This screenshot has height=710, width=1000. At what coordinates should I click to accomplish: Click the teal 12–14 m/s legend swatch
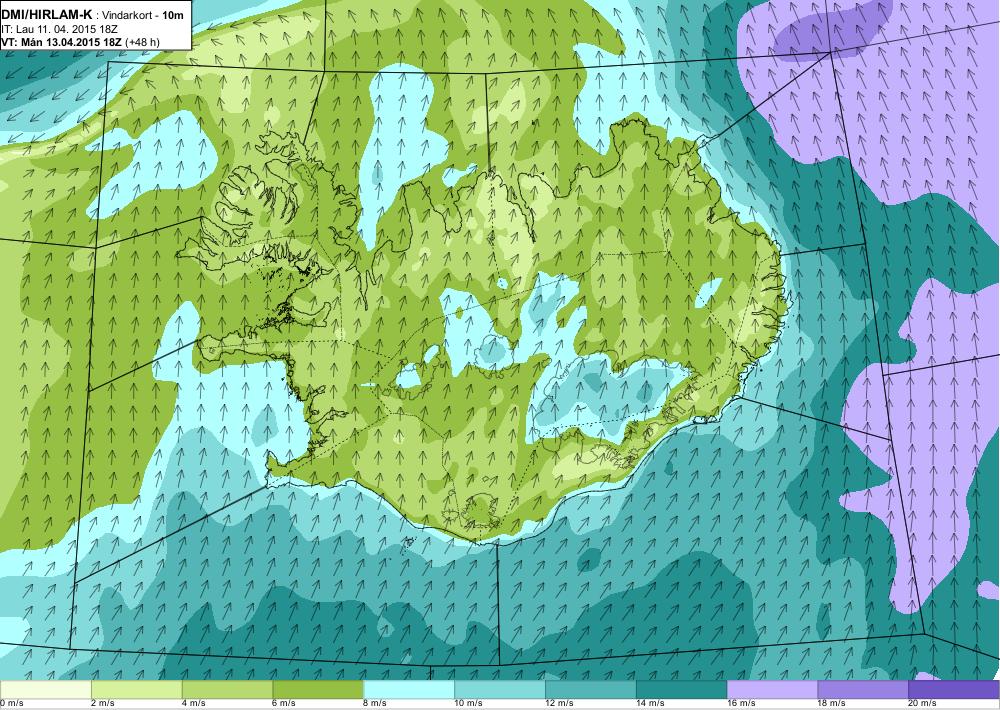point(591,689)
